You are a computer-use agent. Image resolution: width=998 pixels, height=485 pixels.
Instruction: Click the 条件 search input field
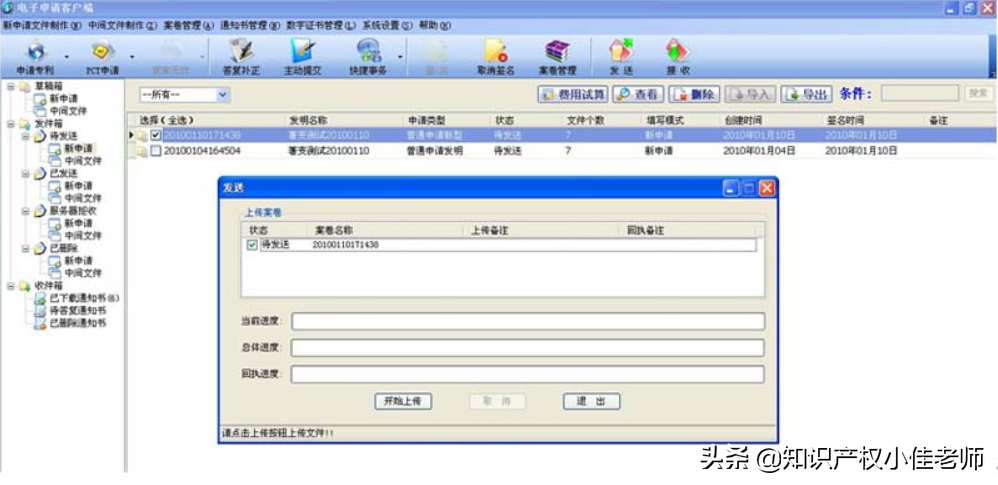tap(920, 94)
